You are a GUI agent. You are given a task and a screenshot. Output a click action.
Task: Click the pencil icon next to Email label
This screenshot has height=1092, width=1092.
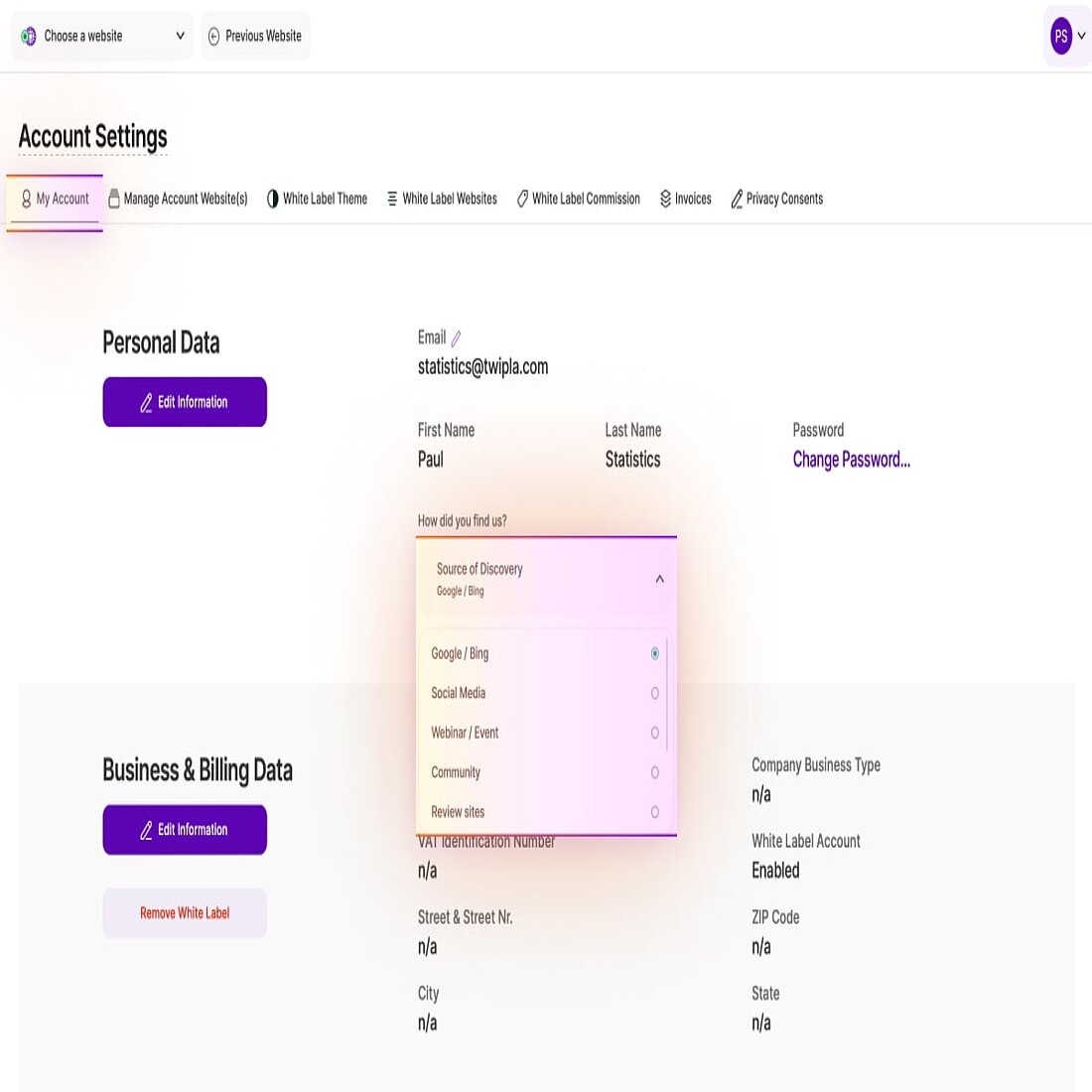click(456, 337)
